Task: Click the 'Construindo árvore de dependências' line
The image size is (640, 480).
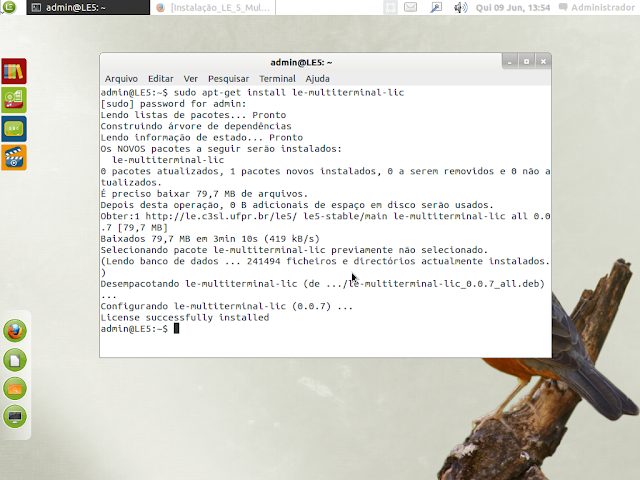Action: pos(196,126)
